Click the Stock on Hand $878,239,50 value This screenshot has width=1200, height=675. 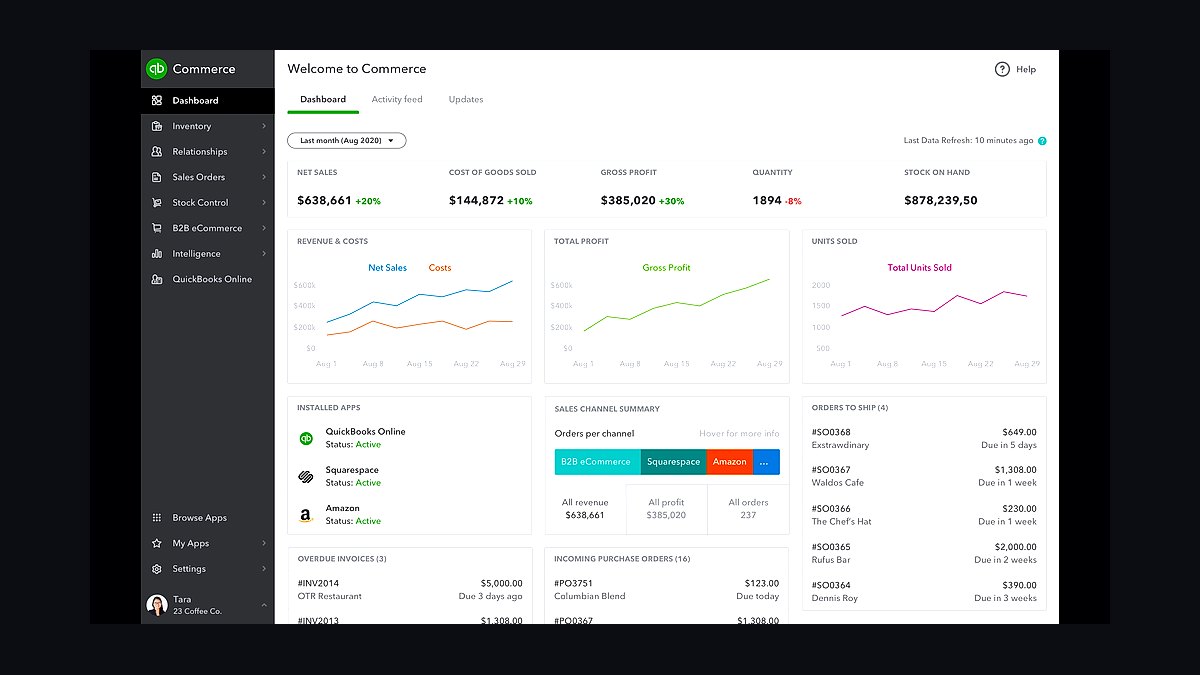[x=941, y=201]
